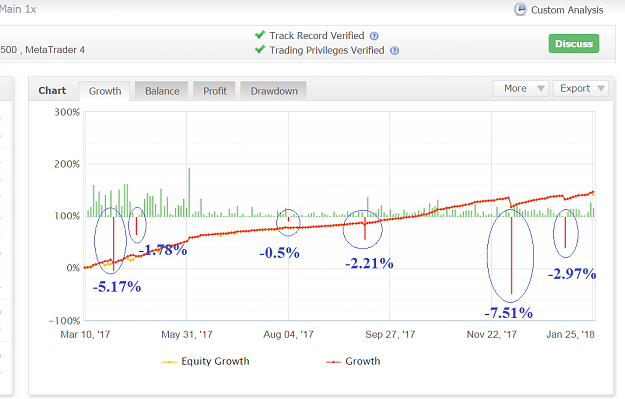Screen dimensions: 625x399
Task: Click the -100% y-axis label
Action: pos(65,321)
